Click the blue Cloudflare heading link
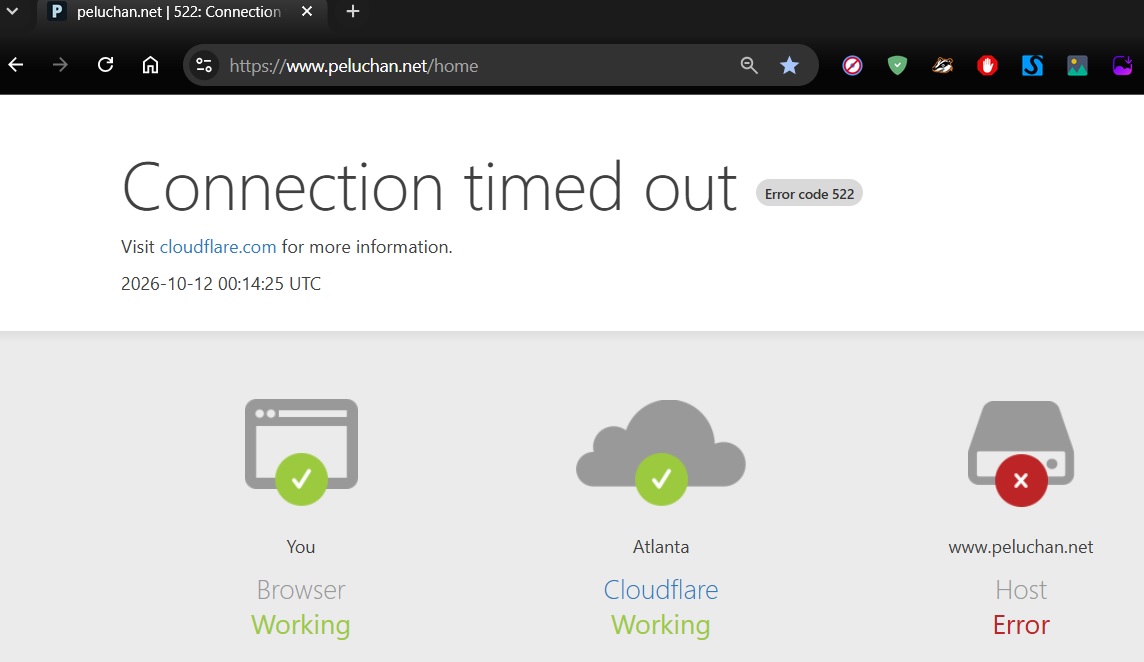This screenshot has width=1144, height=662. pos(661,590)
